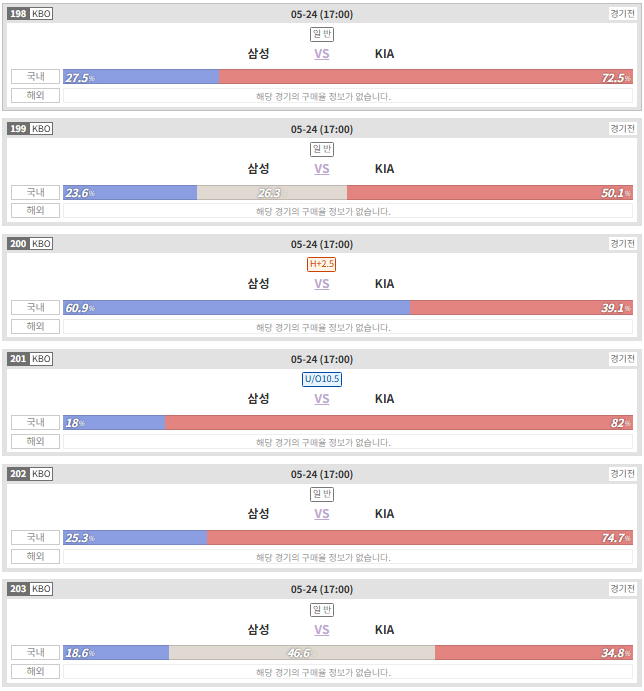
Task: Click the 일반 badge in match 198
Action: [321, 34]
